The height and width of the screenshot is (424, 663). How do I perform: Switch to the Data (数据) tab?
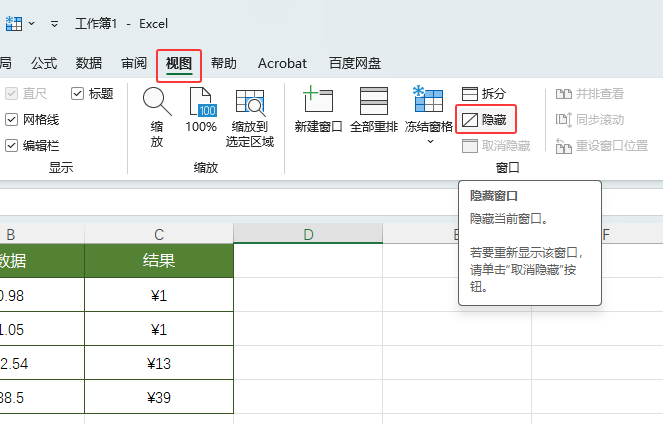click(x=89, y=63)
